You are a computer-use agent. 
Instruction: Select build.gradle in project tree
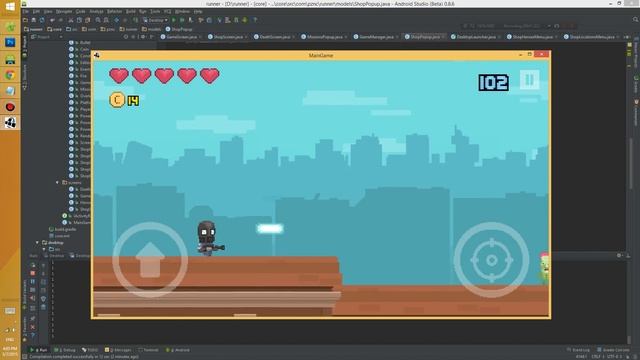pyautogui.click(x=62, y=229)
